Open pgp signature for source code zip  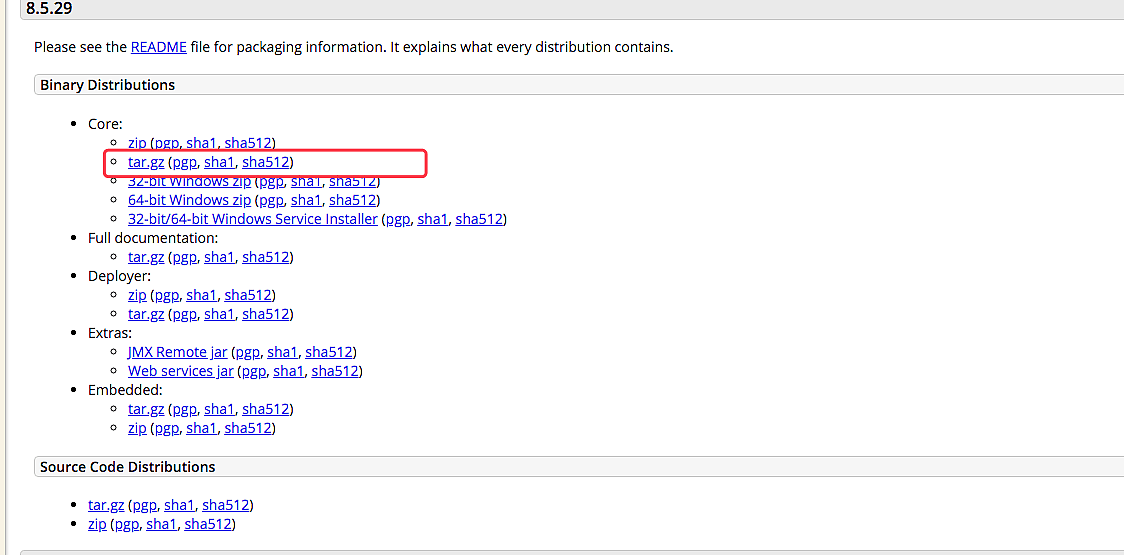(127, 524)
